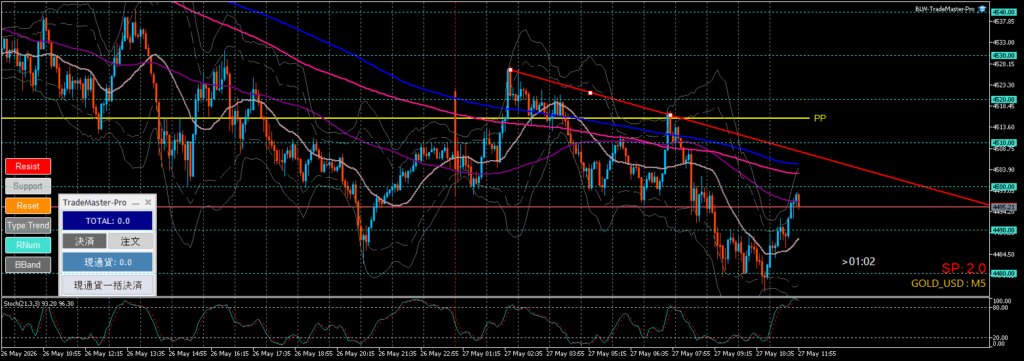Click the 26 May 18:55 time label
The width and height of the screenshot is (1024, 361).
tap(314, 355)
